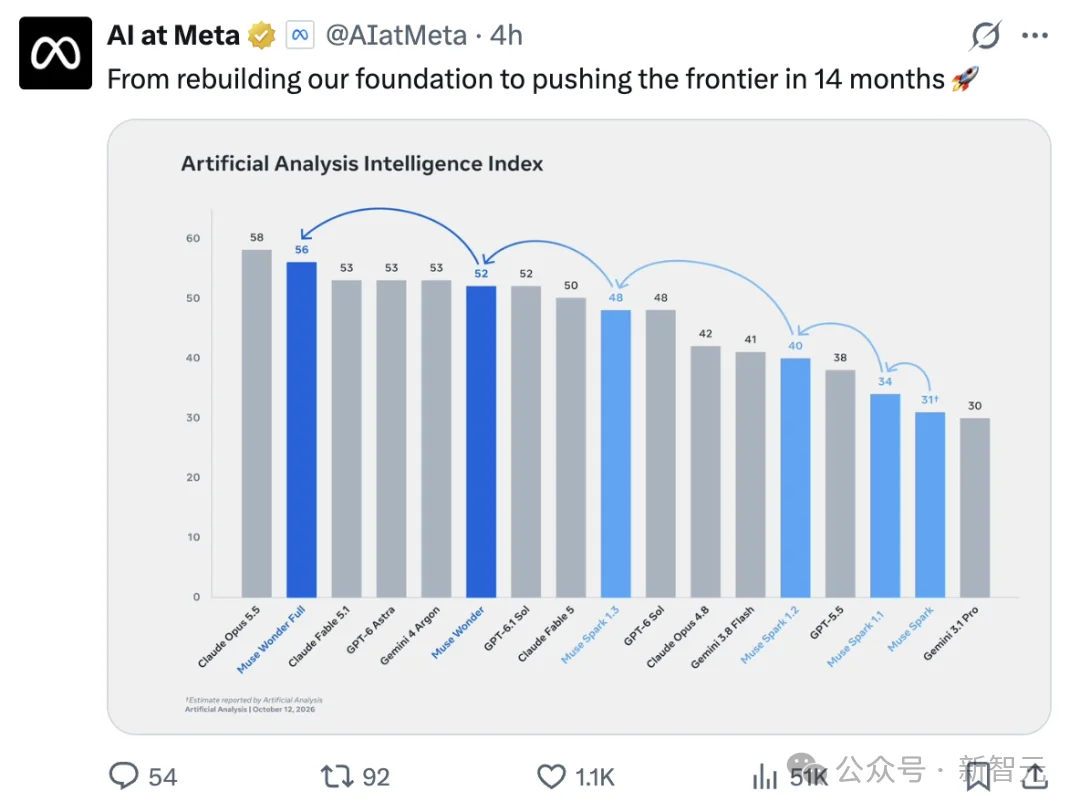Click the 92 repost count
1080x812 pixels.
point(376,777)
